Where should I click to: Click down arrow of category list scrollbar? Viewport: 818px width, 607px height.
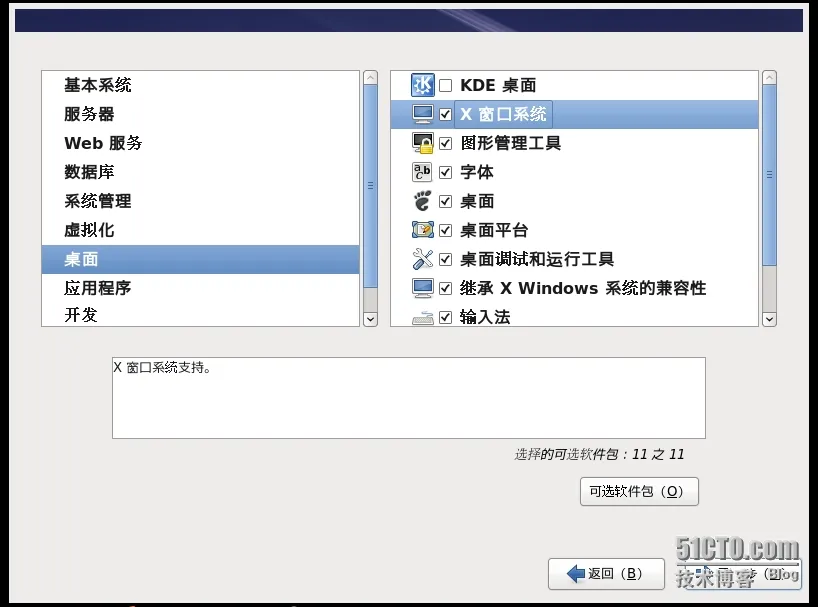pyautogui.click(x=370, y=319)
